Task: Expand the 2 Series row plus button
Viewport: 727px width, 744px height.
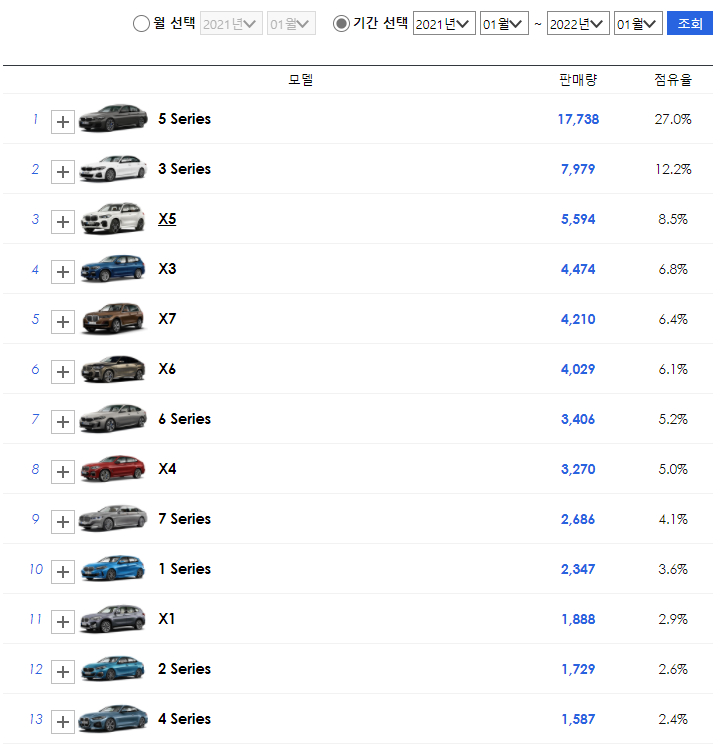Action: tap(63, 672)
